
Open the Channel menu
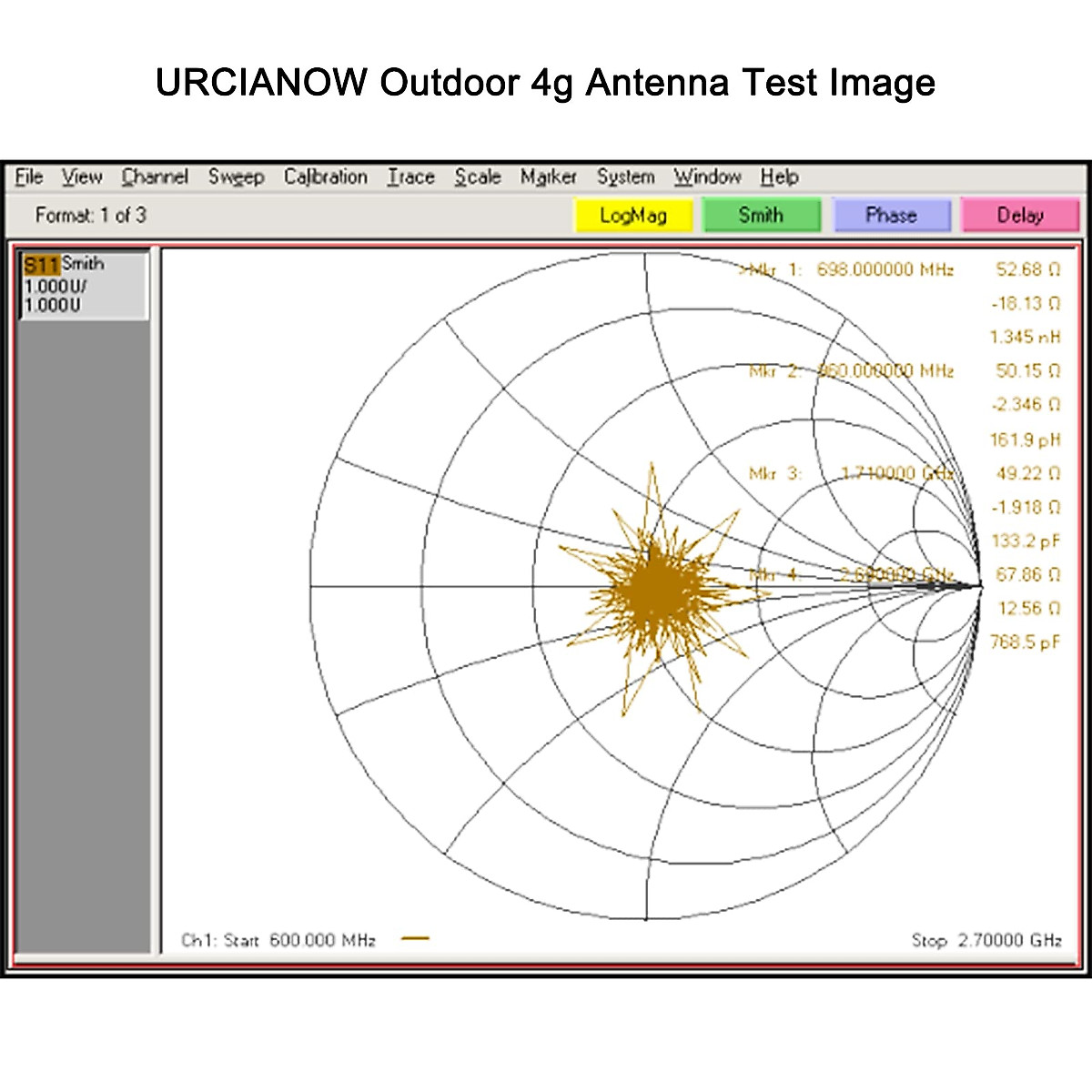(x=154, y=177)
